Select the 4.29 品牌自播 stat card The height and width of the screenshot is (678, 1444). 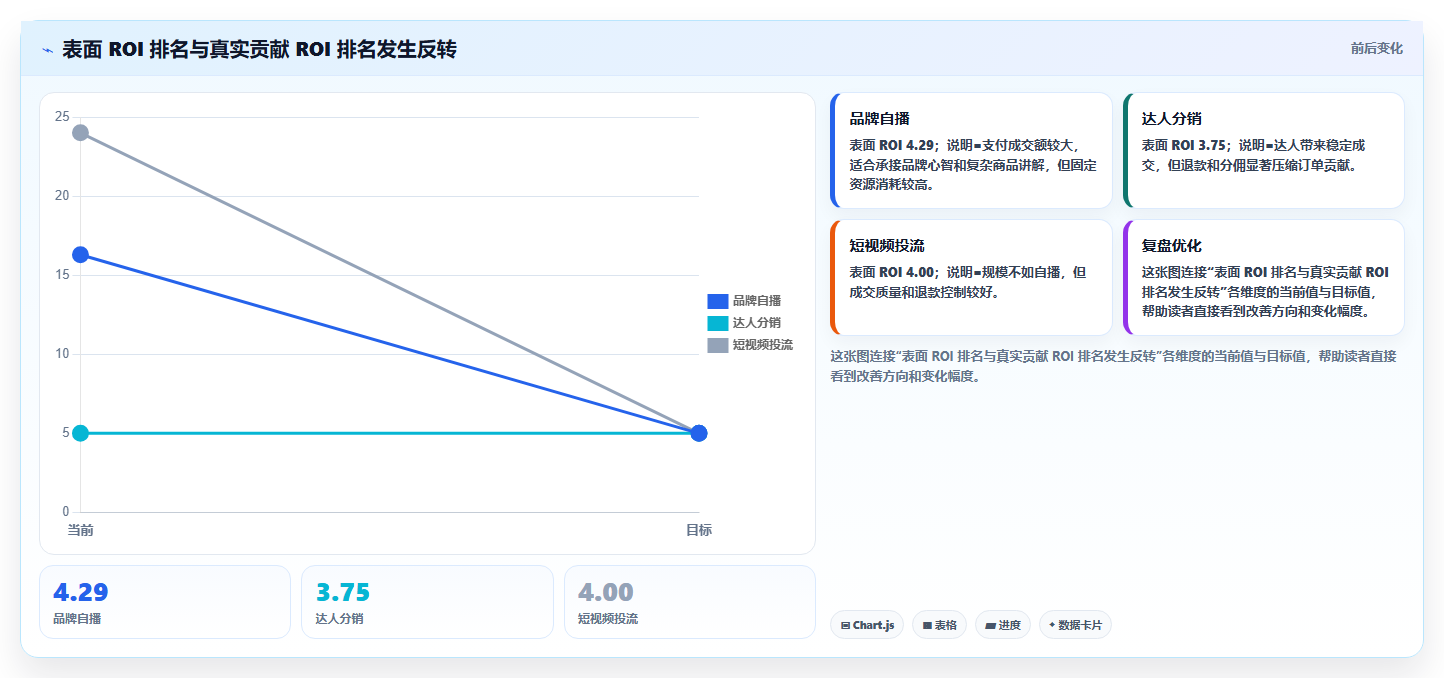165,602
